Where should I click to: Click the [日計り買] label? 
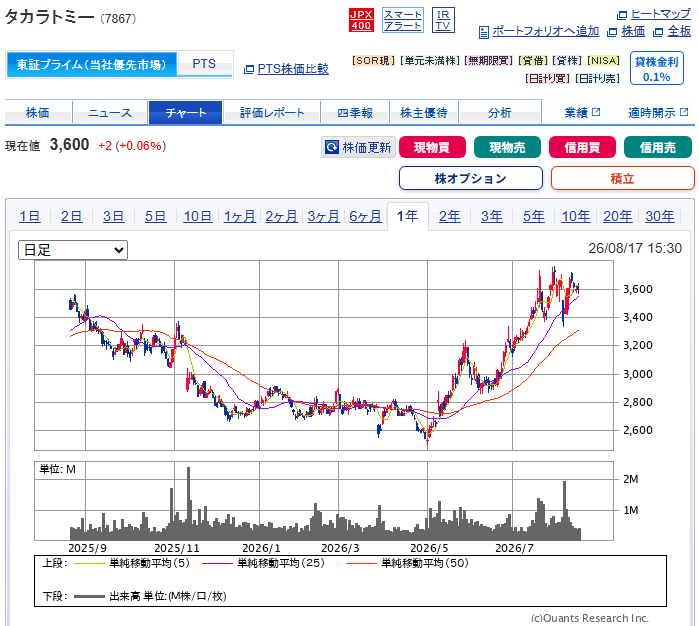(x=547, y=78)
